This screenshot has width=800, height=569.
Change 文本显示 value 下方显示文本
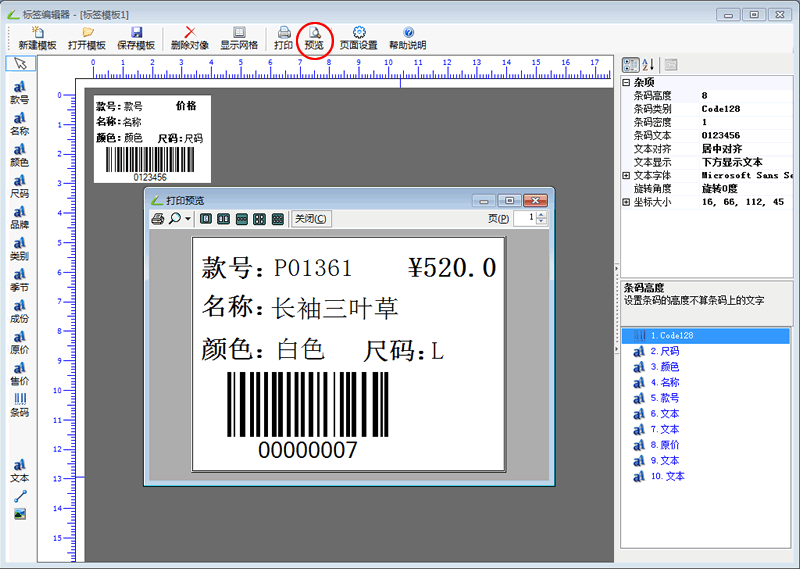(746, 162)
